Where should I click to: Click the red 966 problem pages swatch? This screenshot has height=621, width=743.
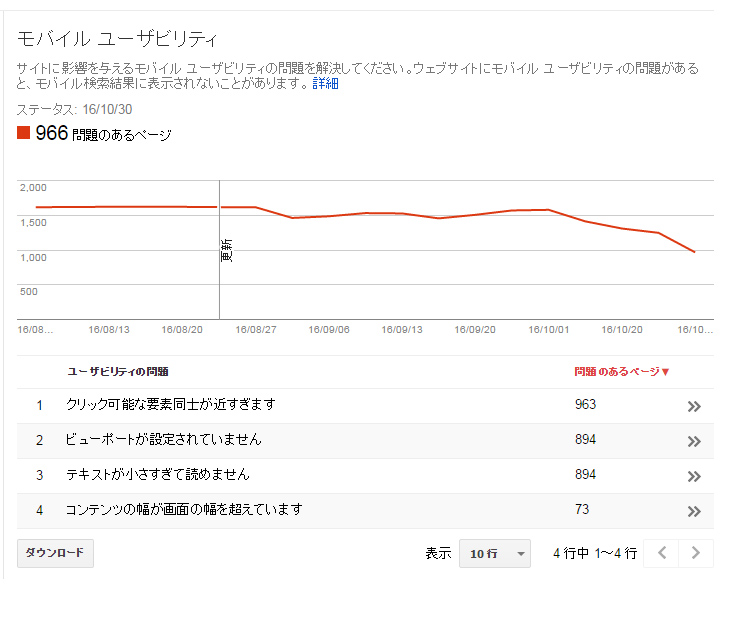pyautogui.click(x=23, y=133)
